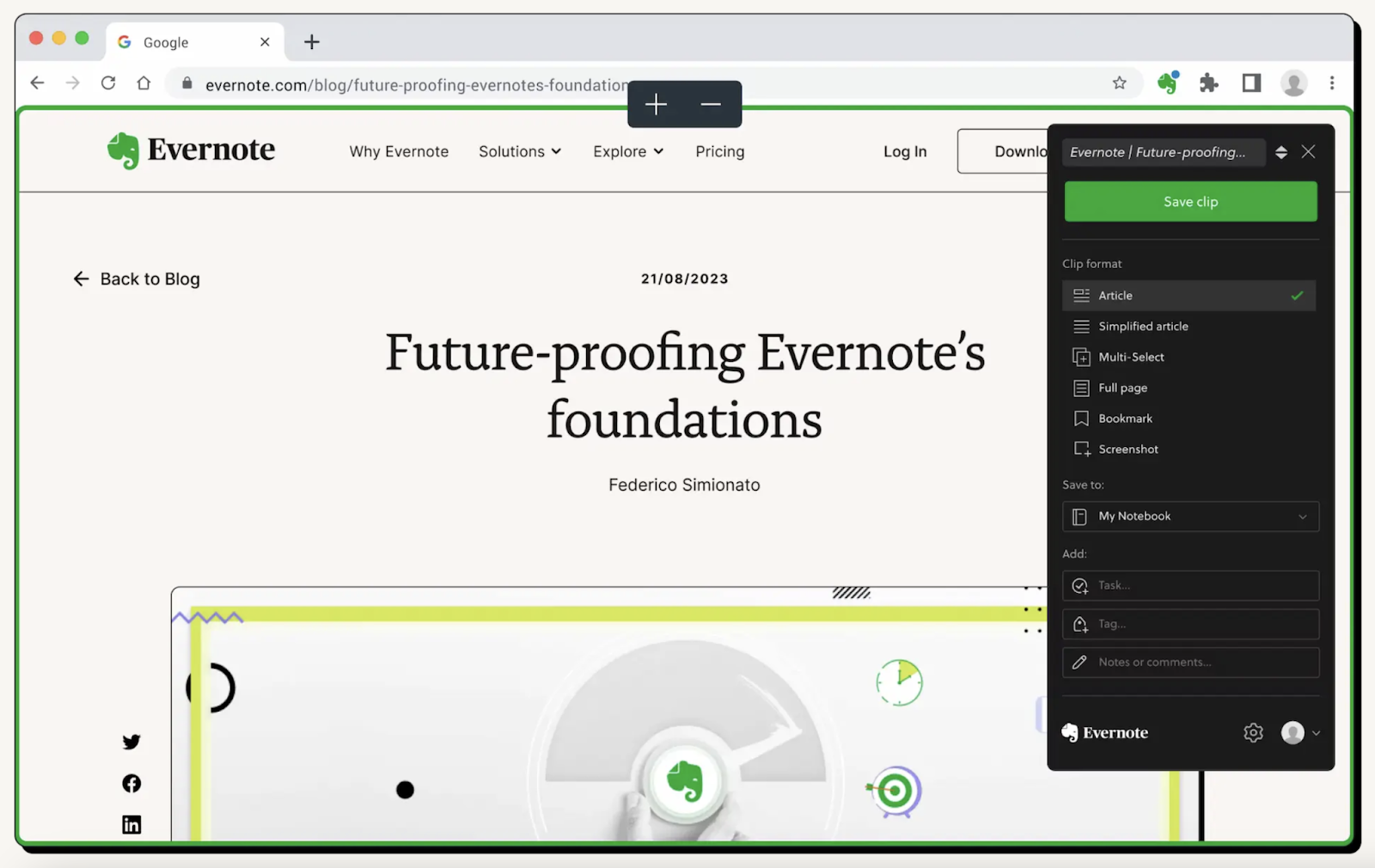1375x868 pixels.
Task: Open the browser Extensions puzzle icon
Action: pos(1209,83)
